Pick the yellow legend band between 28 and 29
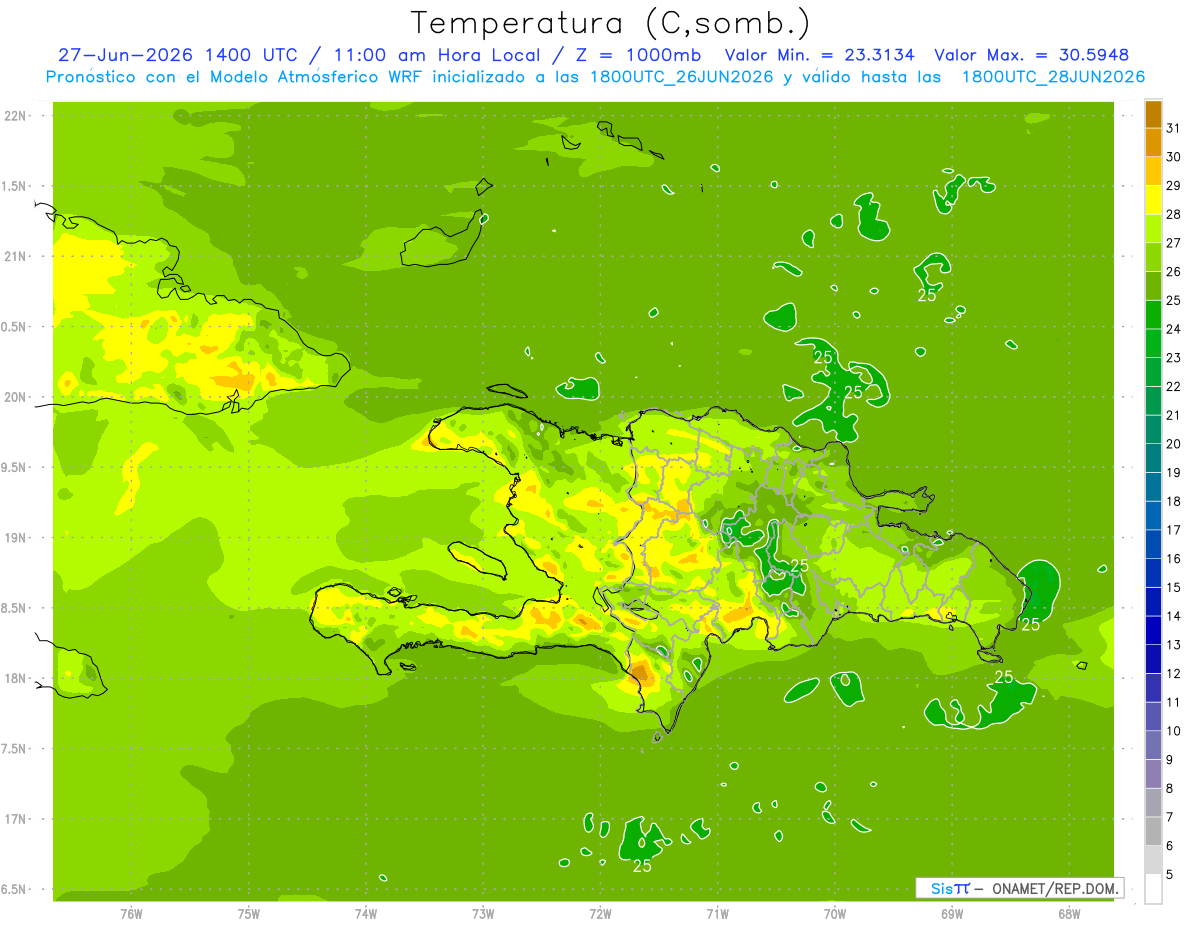The image size is (1200, 927). click(1153, 200)
